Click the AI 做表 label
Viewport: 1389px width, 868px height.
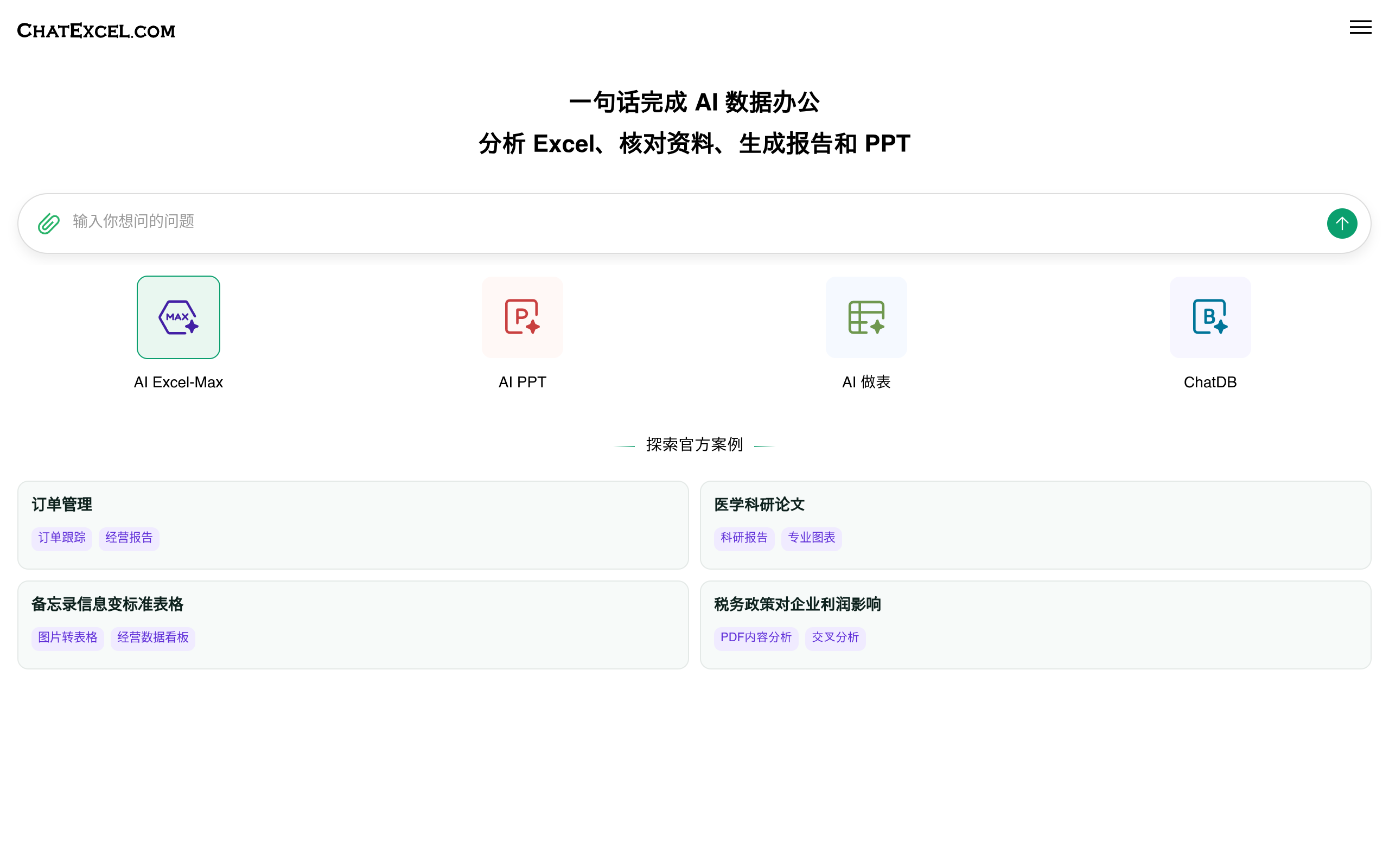pos(866,382)
